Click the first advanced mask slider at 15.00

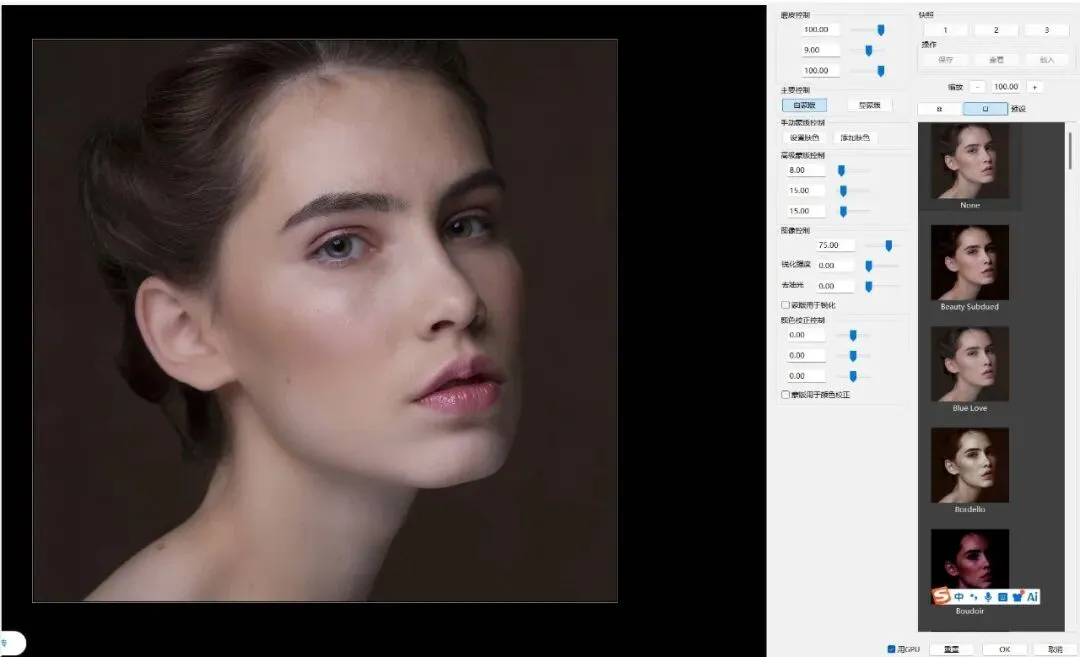pyautogui.click(x=843, y=191)
